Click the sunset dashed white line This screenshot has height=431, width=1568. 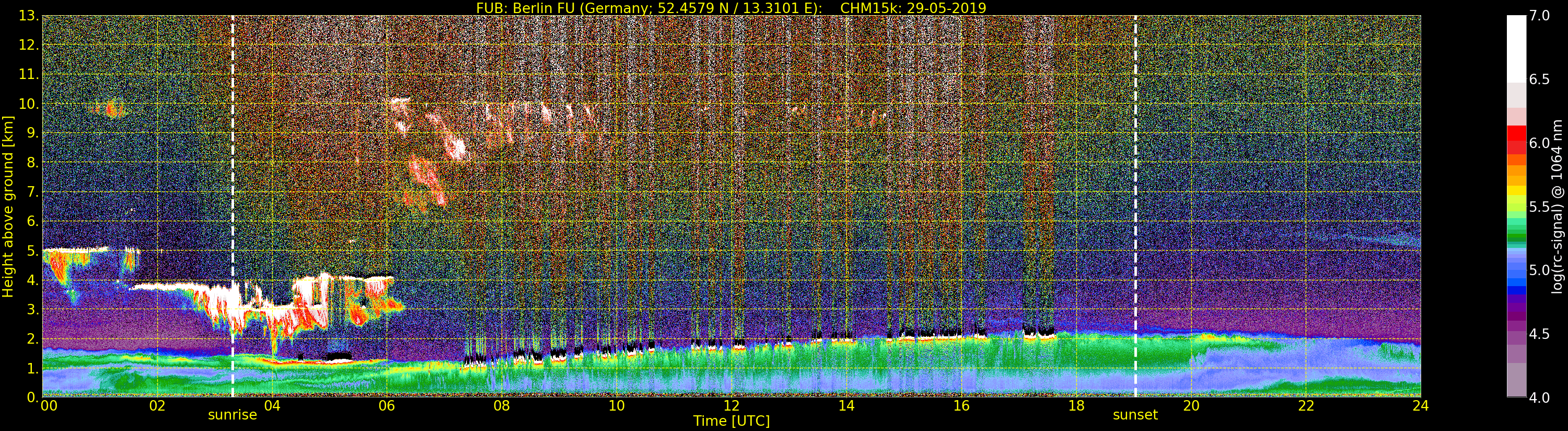tap(1135, 206)
